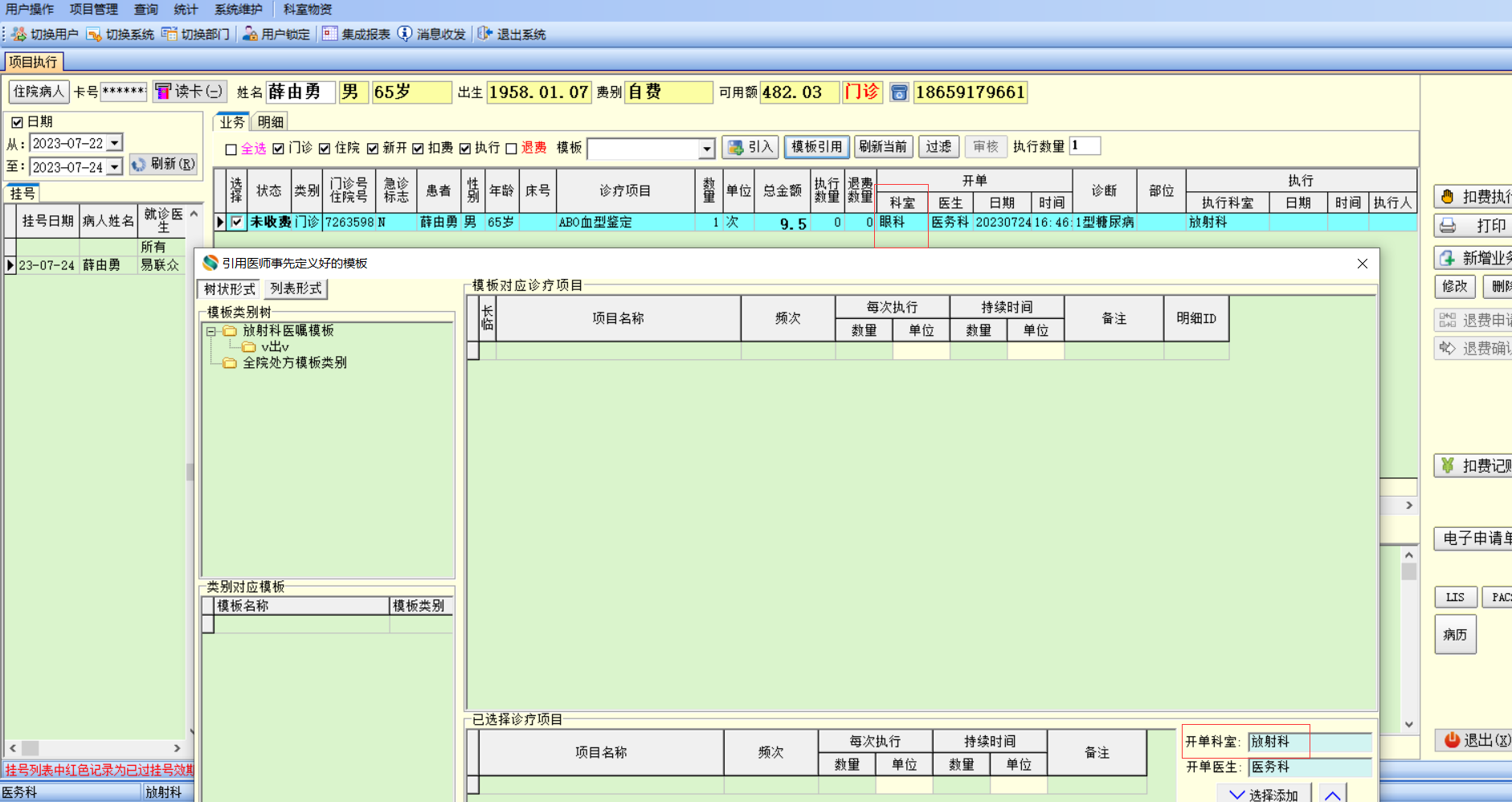The height and width of the screenshot is (802, 1512).
Task: Click the down-arrow icon of 选择添加
Action: [x=1237, y=795]
